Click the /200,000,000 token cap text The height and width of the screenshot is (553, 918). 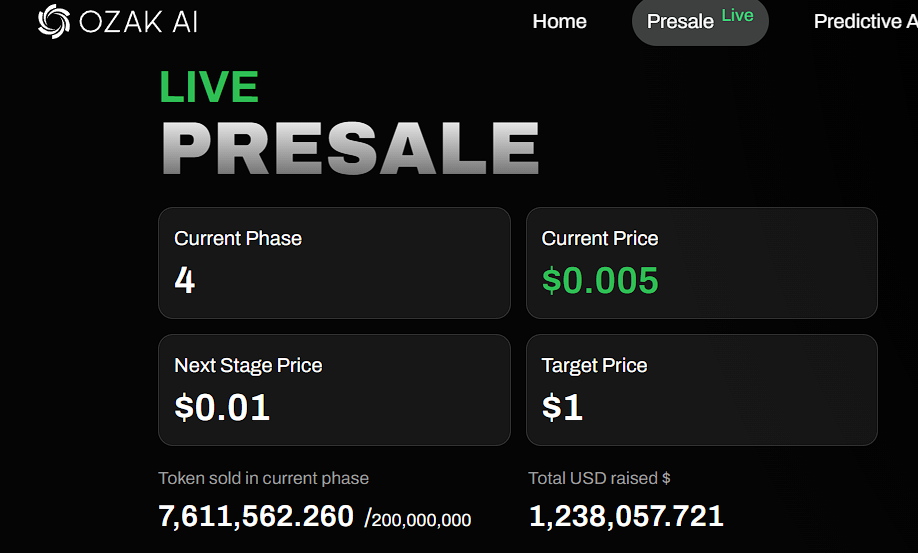[417, 519]
